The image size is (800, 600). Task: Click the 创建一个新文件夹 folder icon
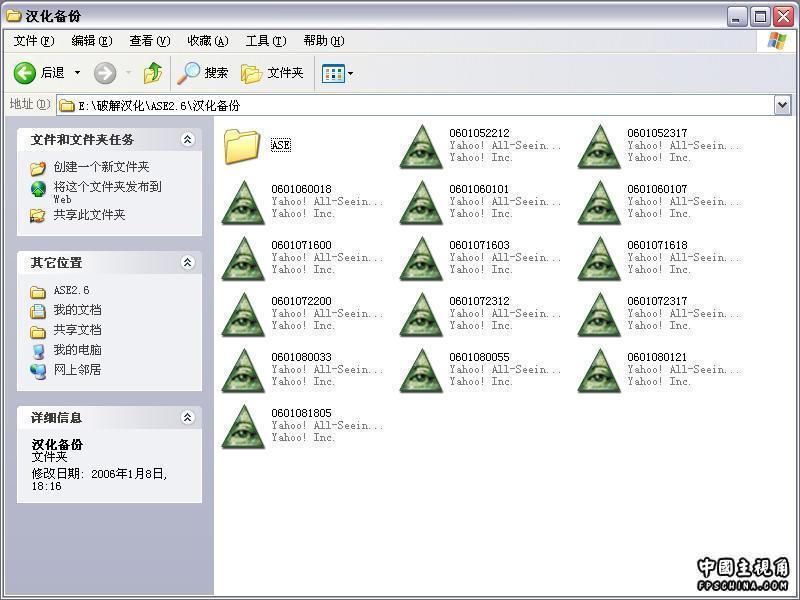pyautogui.click(x=38, y=168)
